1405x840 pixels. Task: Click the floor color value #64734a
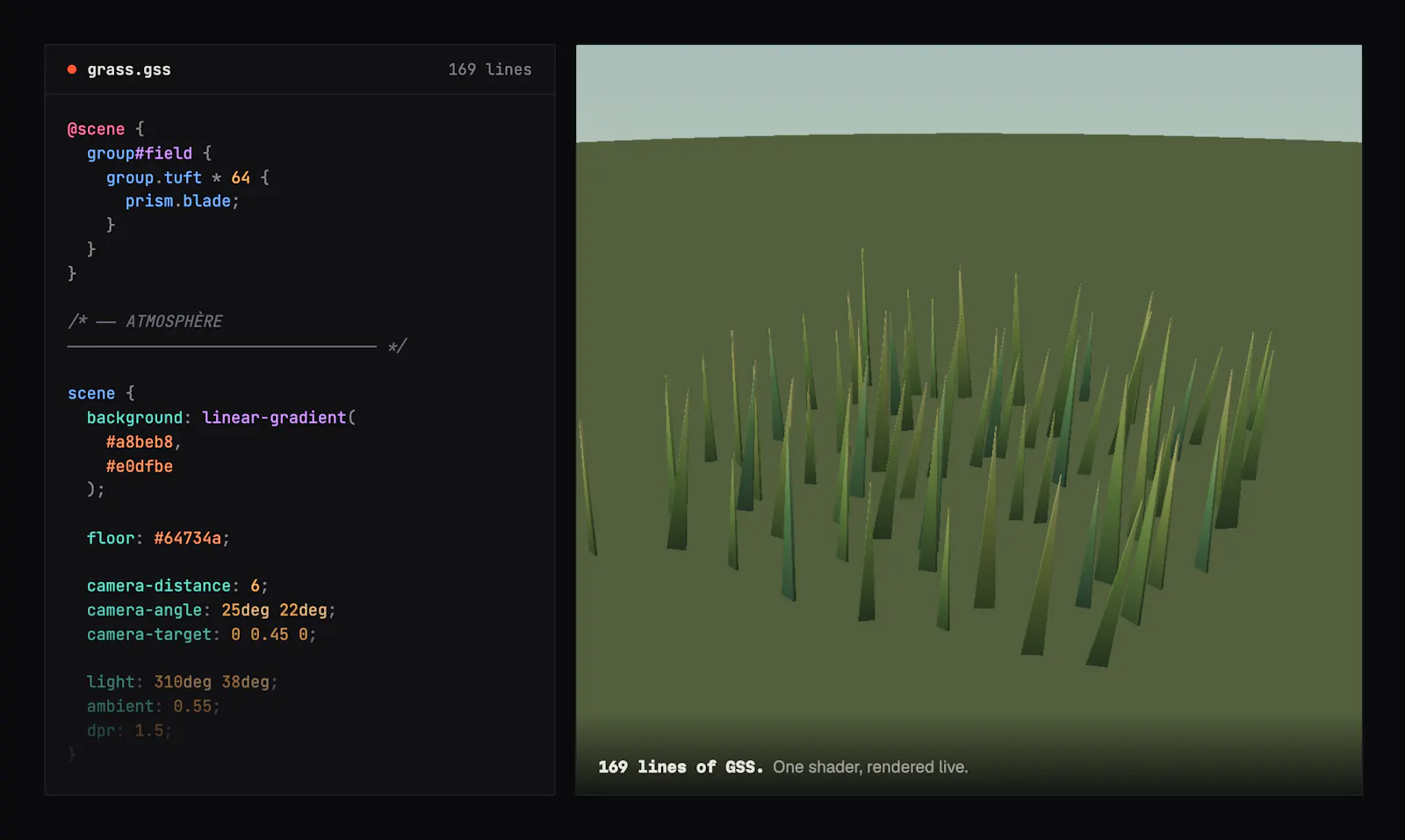pyautogui.click(x=187, y=538)
